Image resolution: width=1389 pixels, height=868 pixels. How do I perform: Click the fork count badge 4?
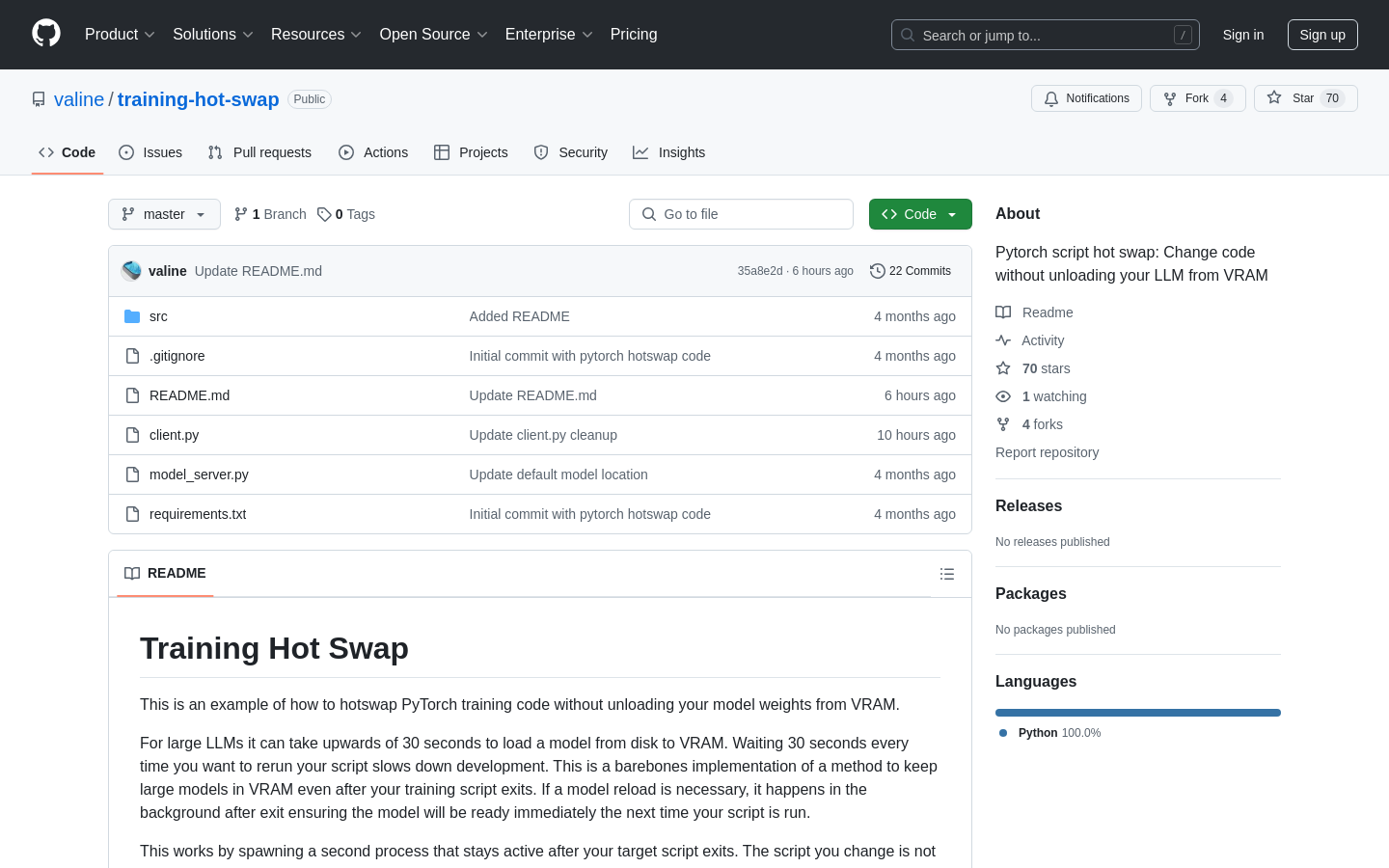click(1223, 98)
